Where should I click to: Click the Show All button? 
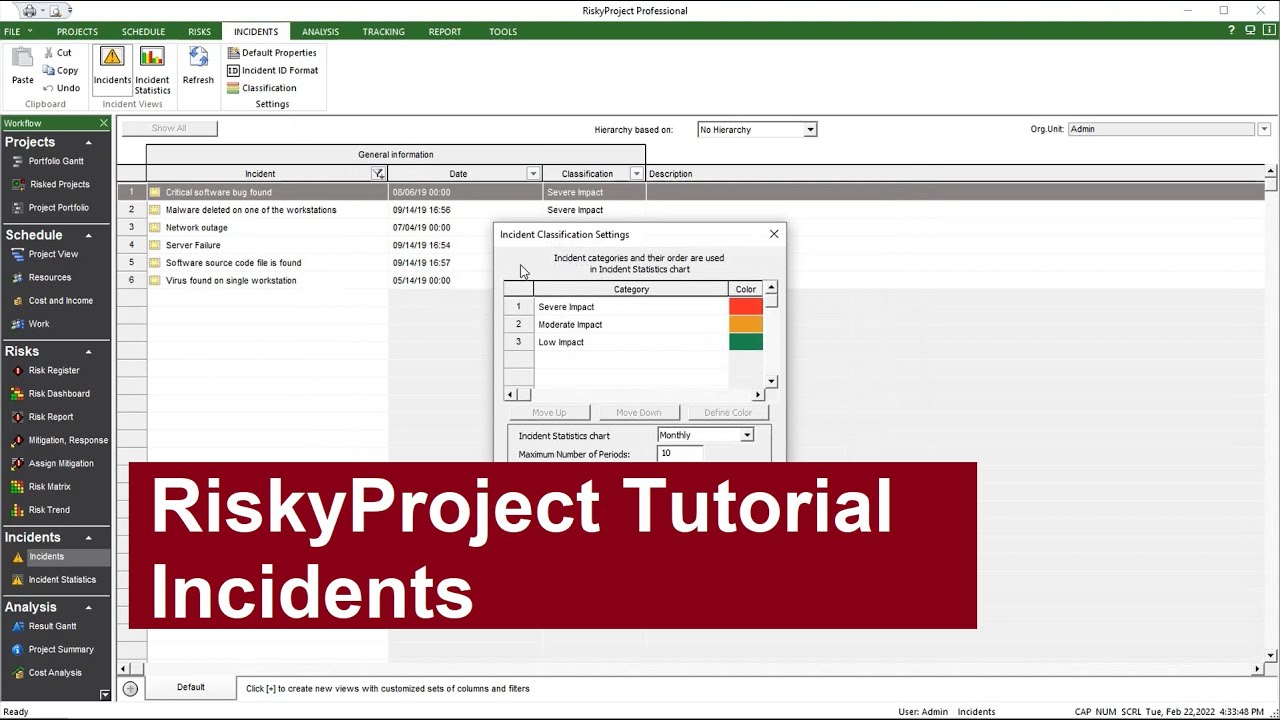[169, 128]
